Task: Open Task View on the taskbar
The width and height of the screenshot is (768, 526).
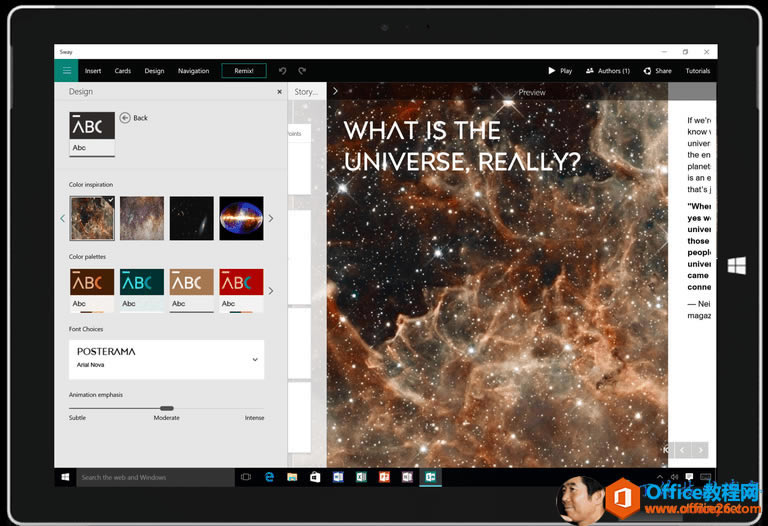Action: (x=246, y=477)
